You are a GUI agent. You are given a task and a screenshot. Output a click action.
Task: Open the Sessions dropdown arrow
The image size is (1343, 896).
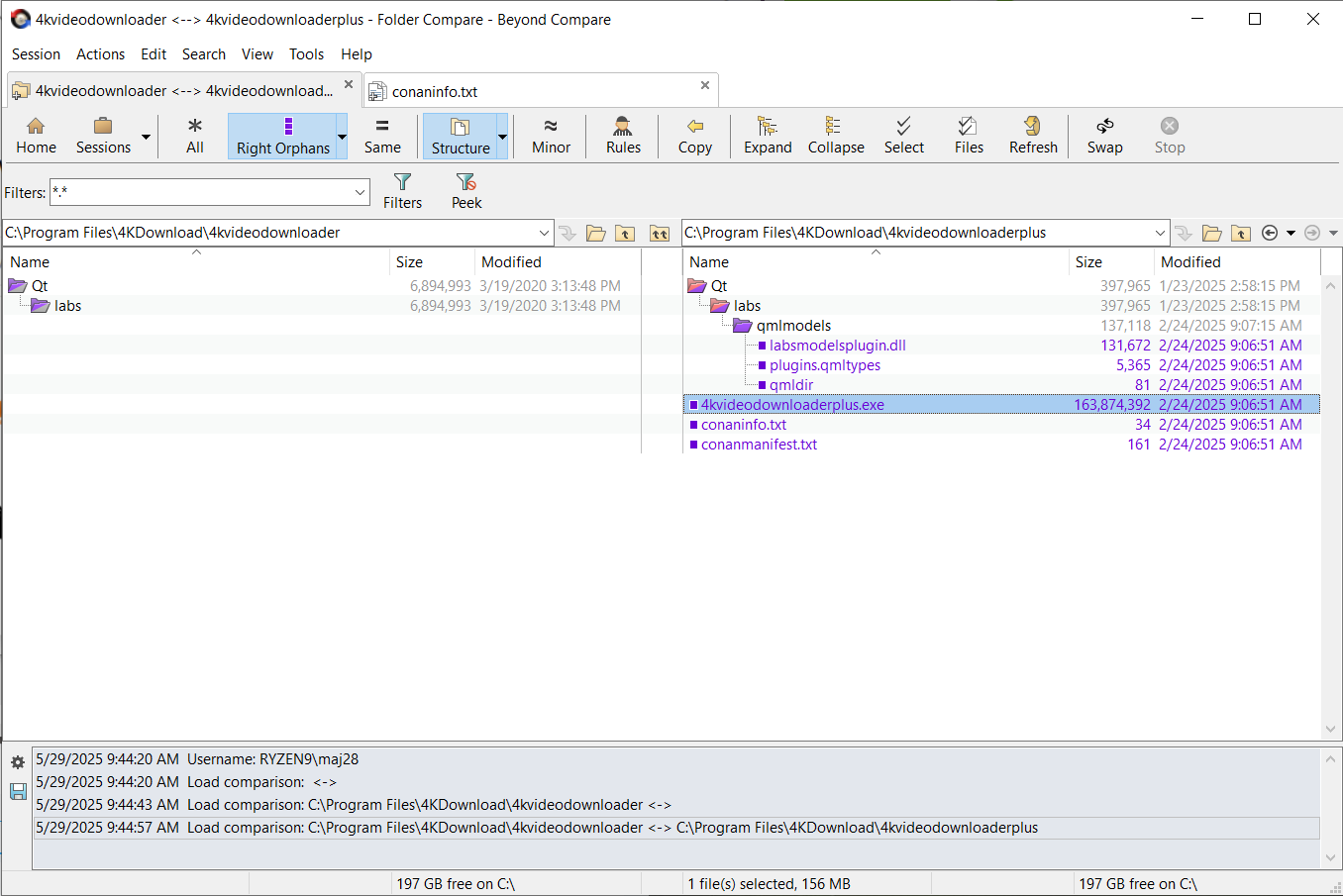click(146, 137)
